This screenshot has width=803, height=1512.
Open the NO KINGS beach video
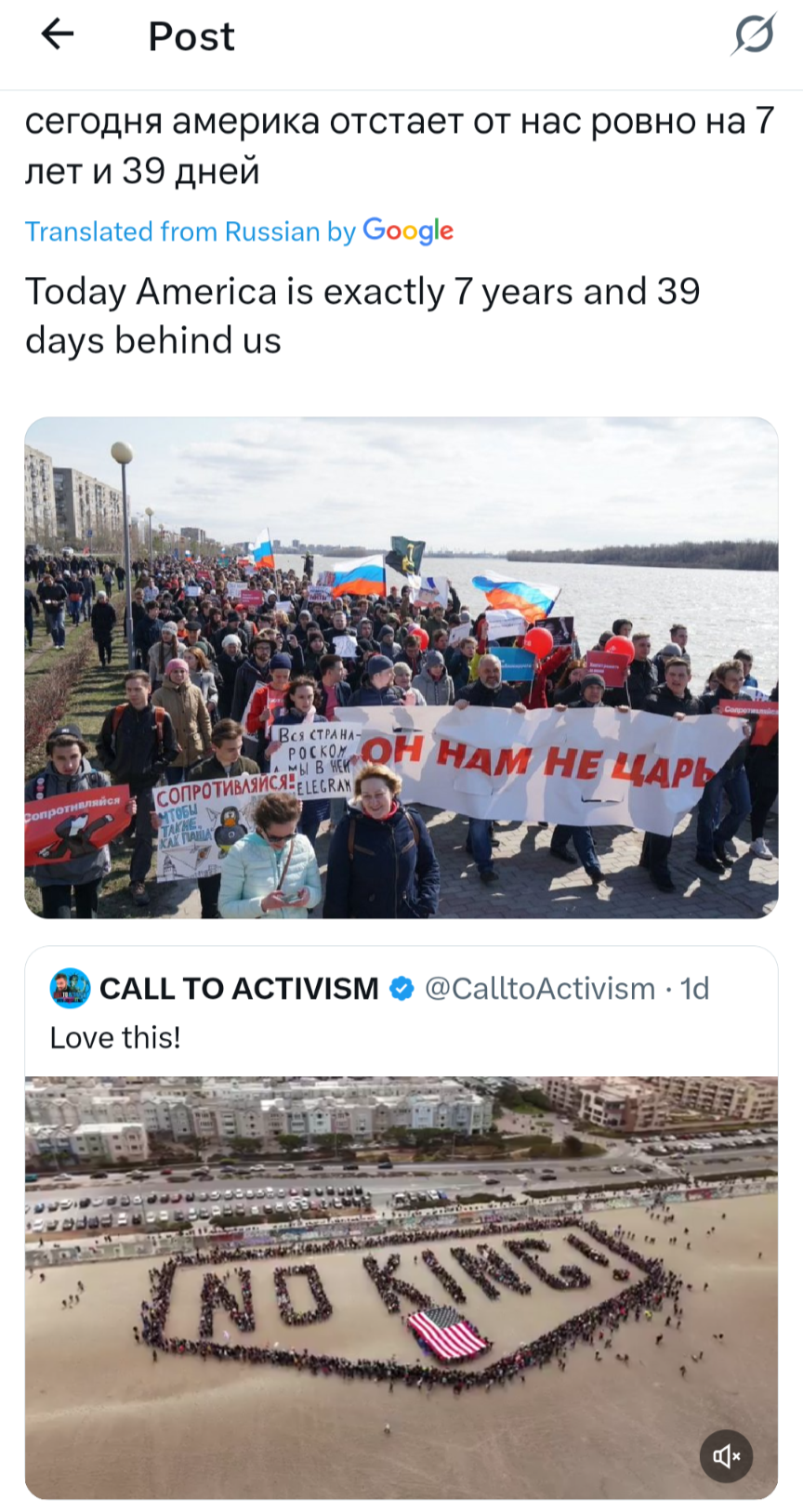coord(401,1287)
